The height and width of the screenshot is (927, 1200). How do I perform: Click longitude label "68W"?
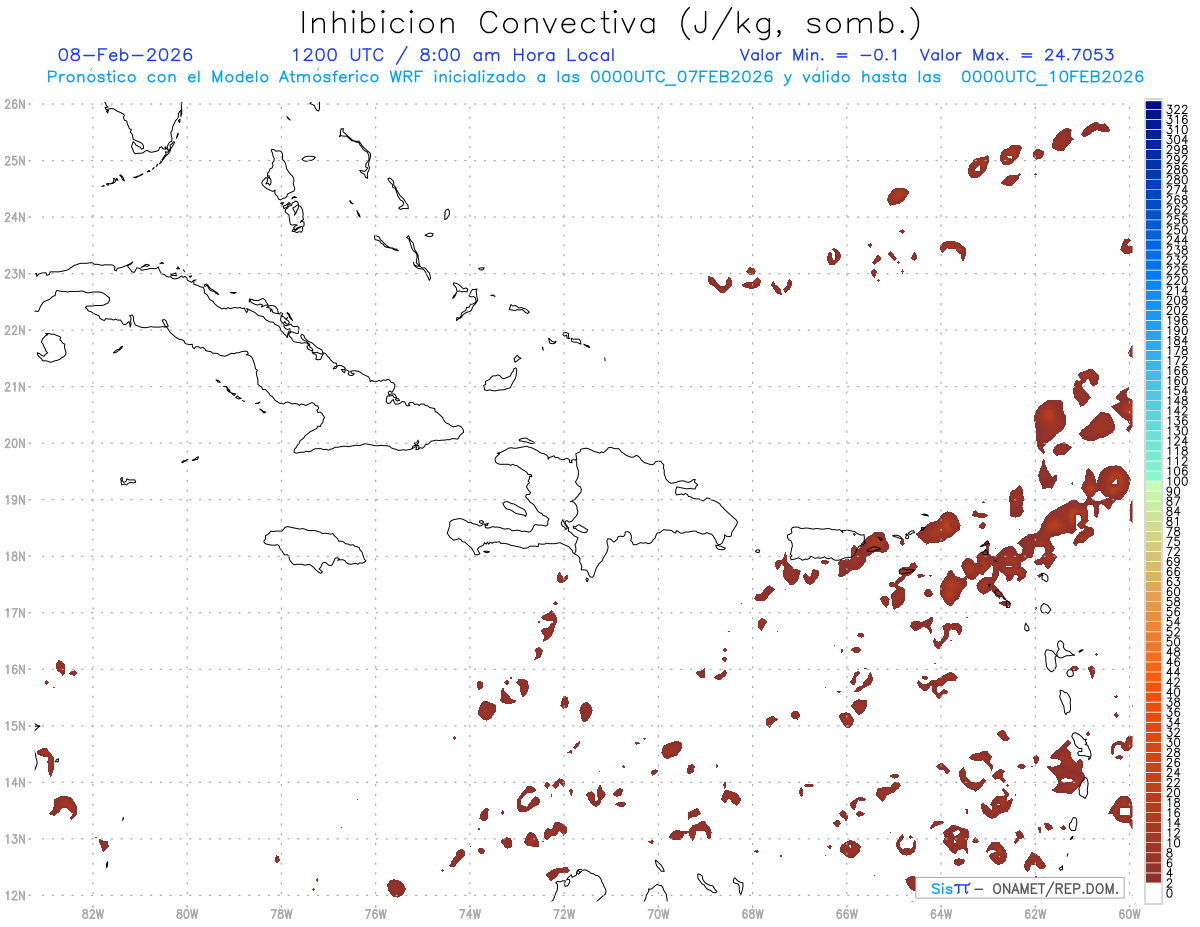752,914
